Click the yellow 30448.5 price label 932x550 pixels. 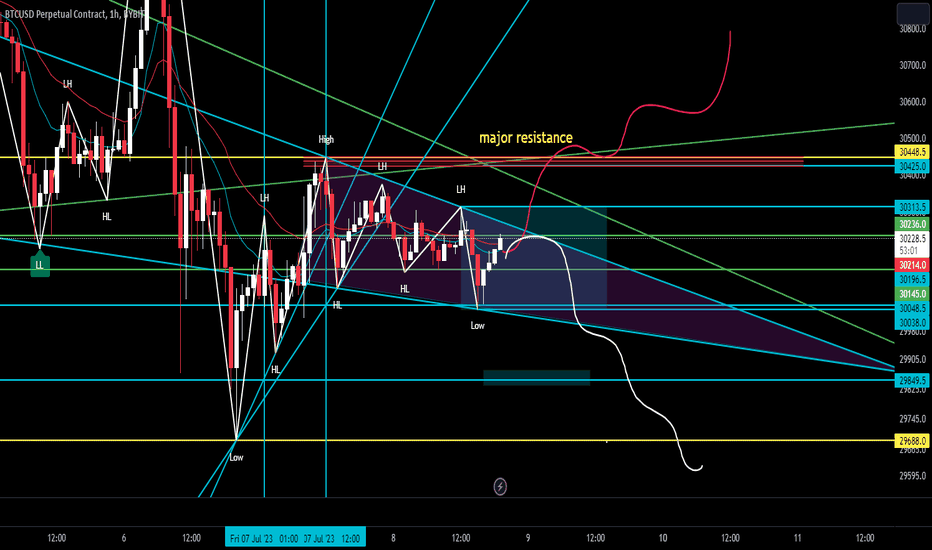click(912, 152)
